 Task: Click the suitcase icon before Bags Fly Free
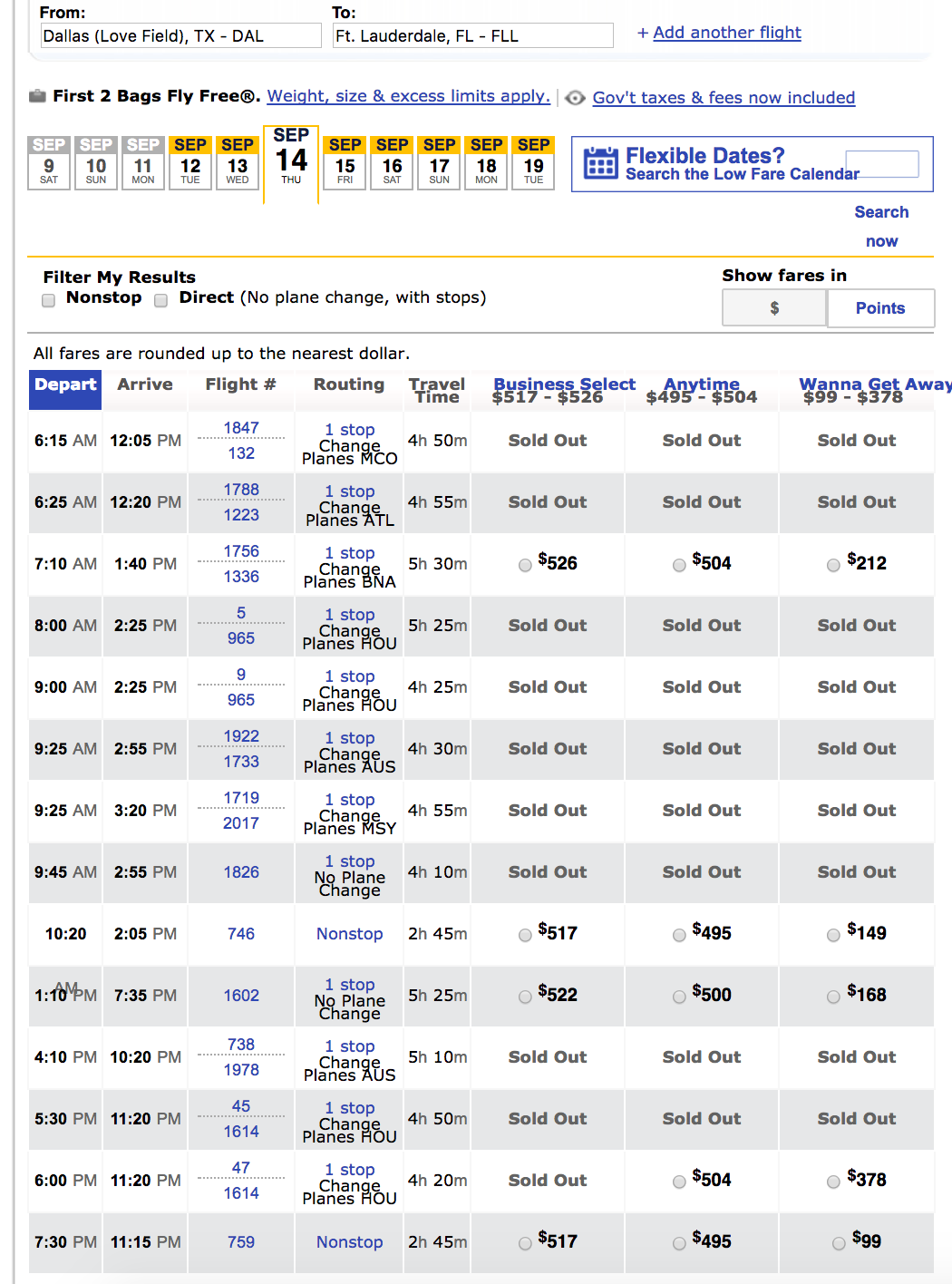pyautogui.click(x=37, y=96)
